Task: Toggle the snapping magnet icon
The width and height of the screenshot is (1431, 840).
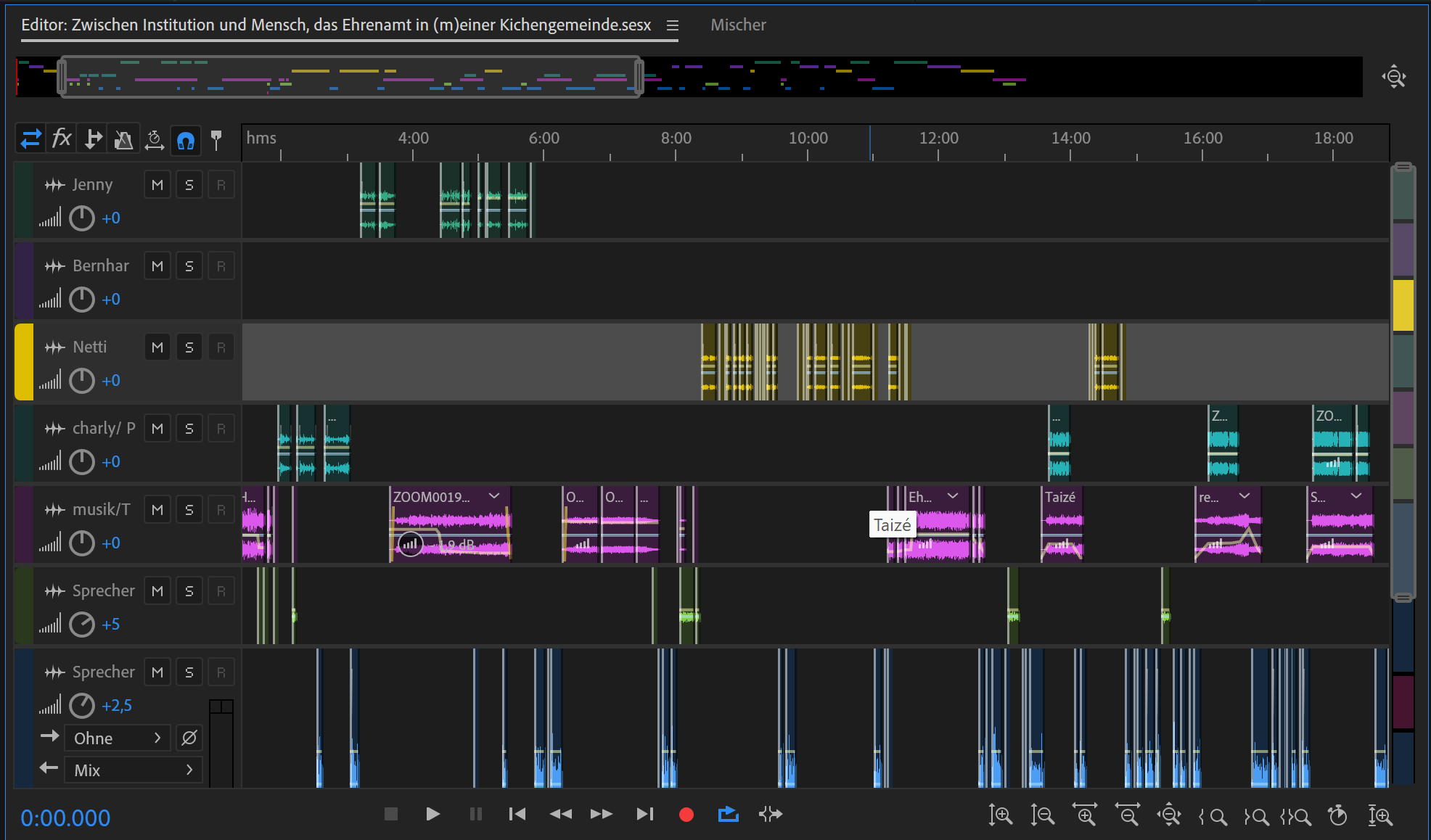Action: point(186,139)
